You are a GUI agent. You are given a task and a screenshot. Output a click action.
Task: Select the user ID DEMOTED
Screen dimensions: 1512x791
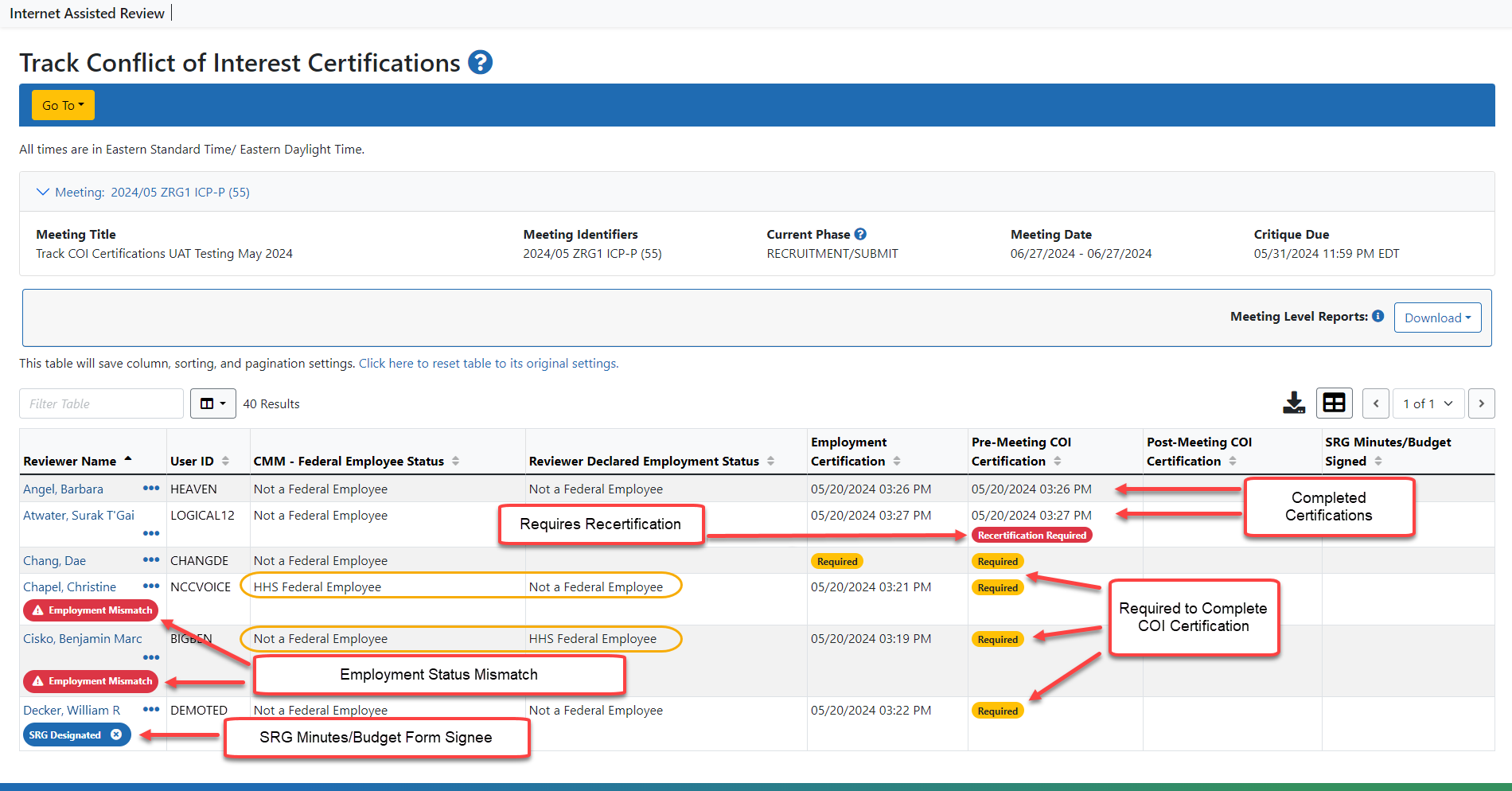(199, 710)
